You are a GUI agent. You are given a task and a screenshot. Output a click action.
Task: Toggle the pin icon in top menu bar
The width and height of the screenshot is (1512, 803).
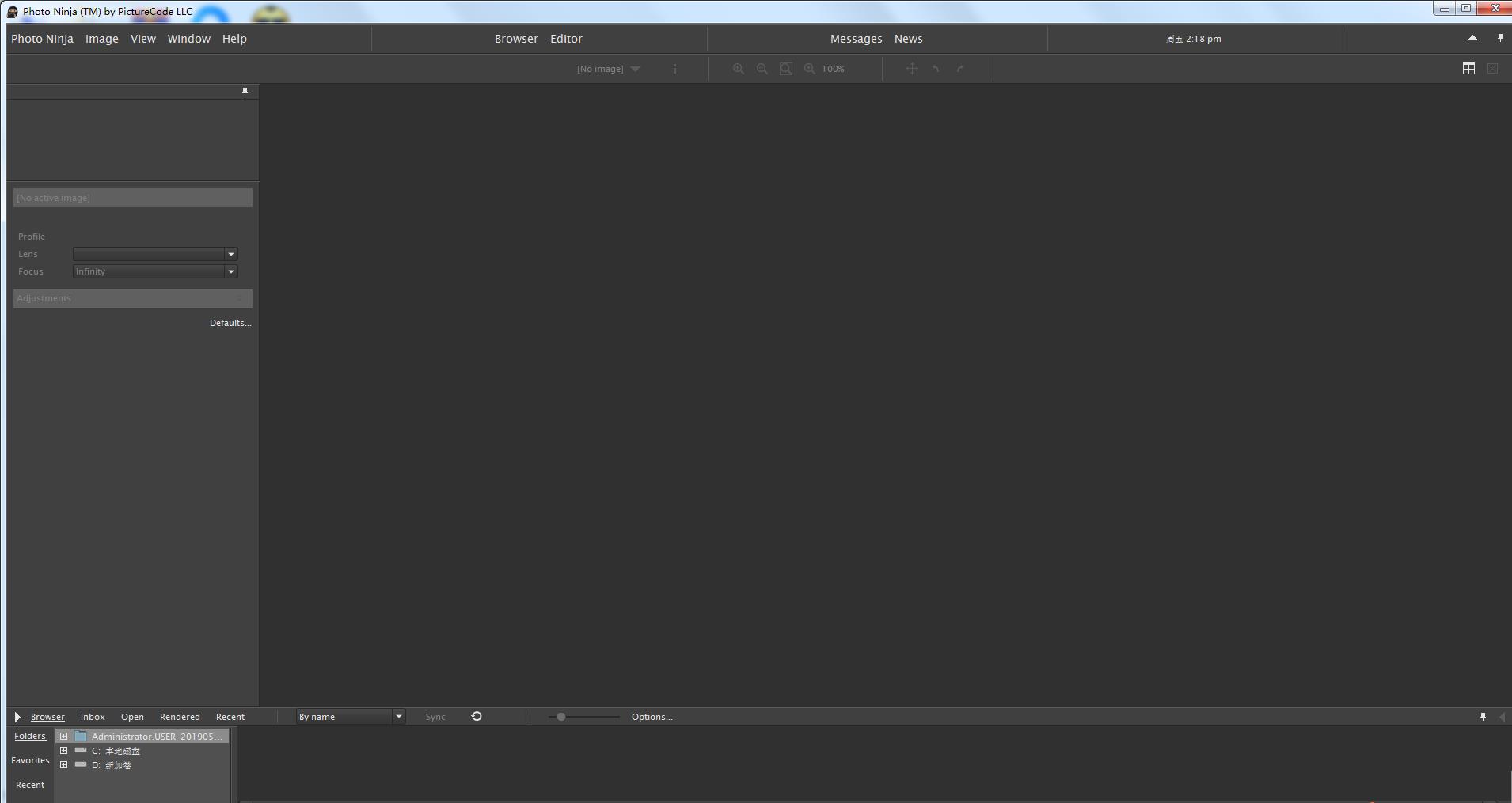[x=1500, y=38]
